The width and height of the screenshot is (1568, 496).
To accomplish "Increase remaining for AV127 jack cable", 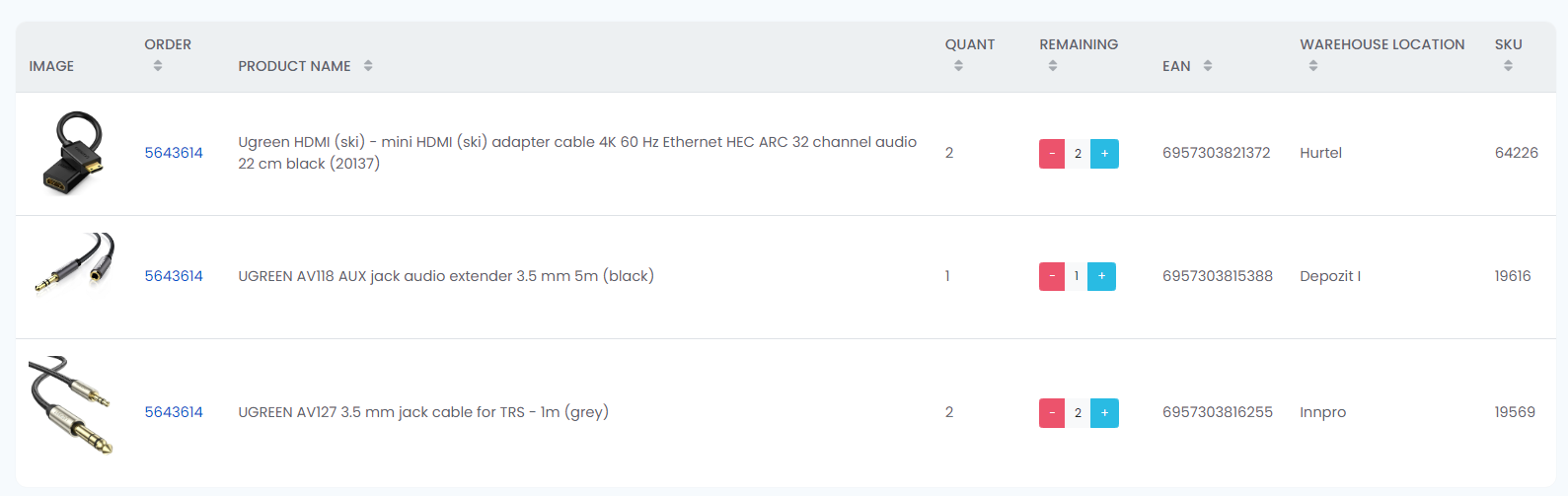I will tap(1104, 413).
